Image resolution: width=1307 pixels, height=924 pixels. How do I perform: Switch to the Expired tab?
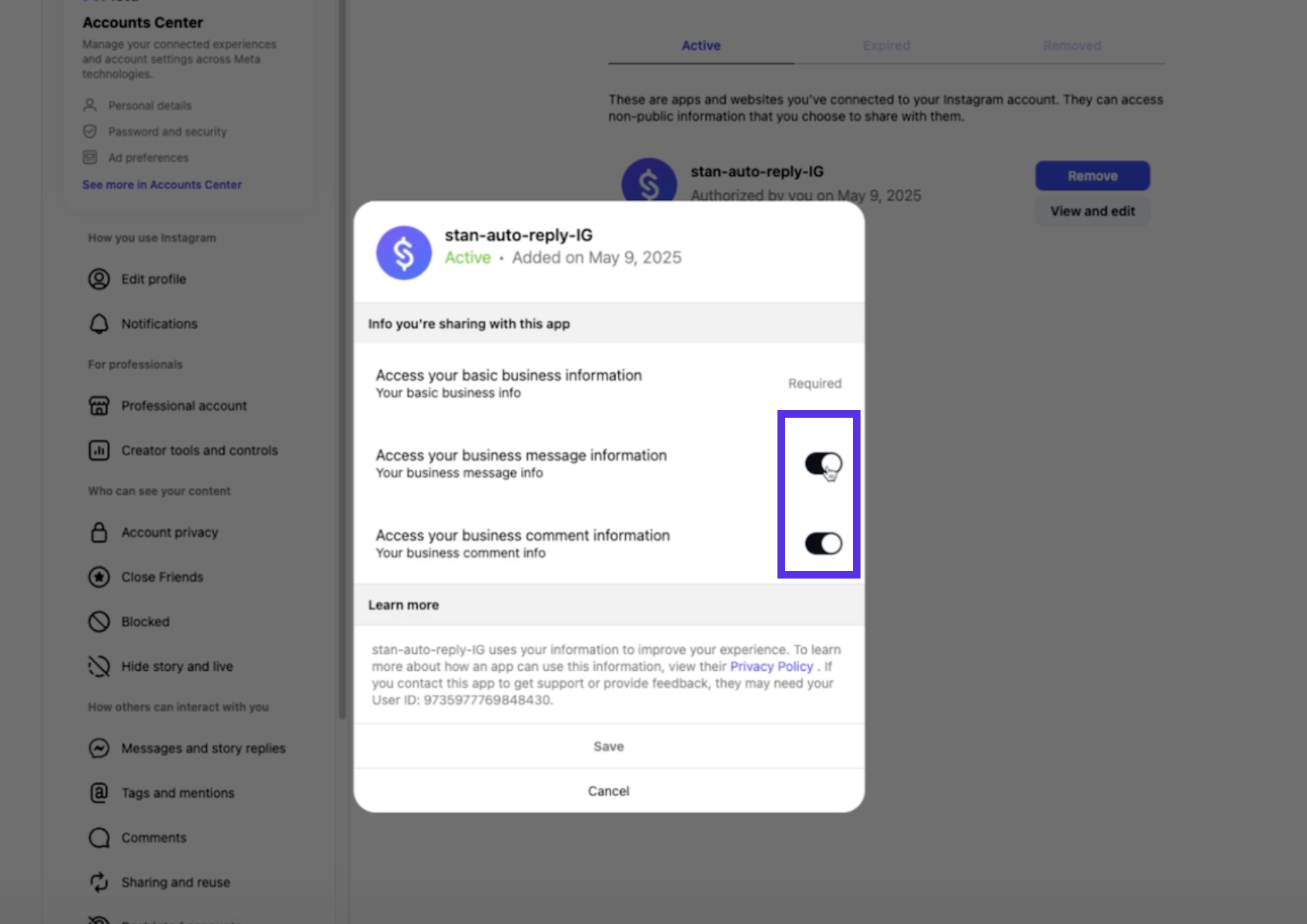pyautogui.click(x=886, y=45)
